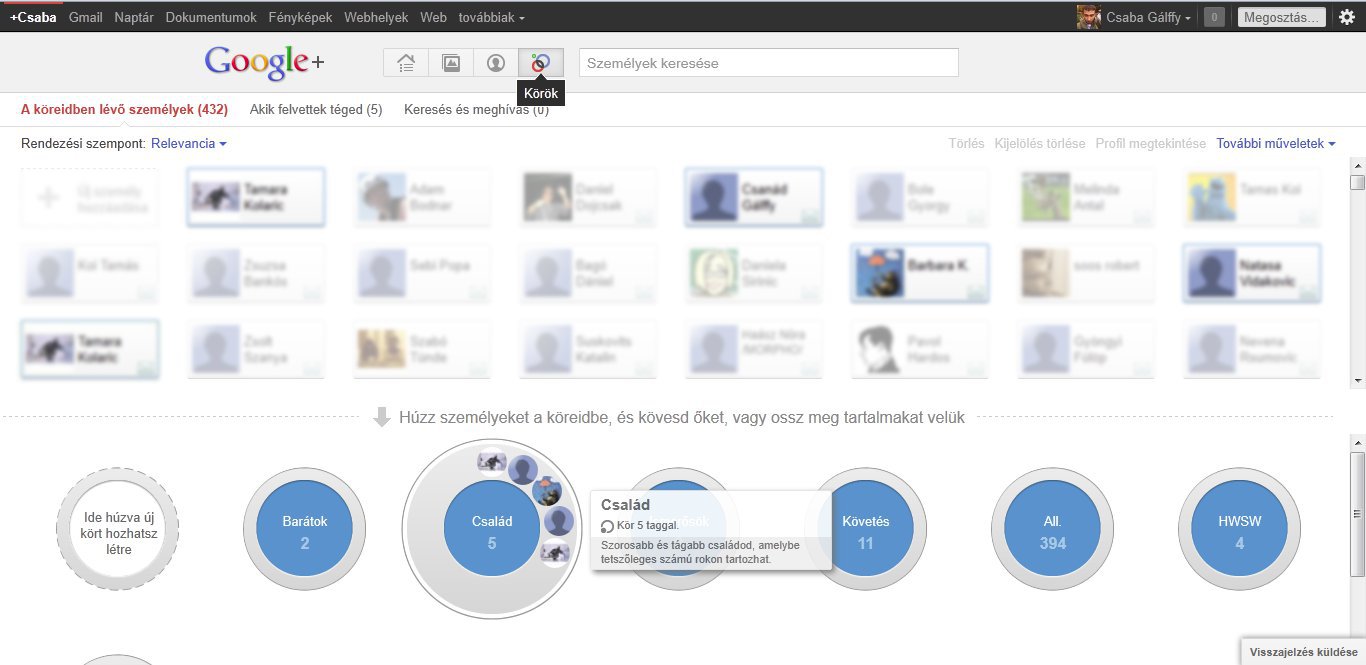Screen dimensions: 1366x665
Task: Select Bole Gyorgy's contact card
Action: coord(920,197)
